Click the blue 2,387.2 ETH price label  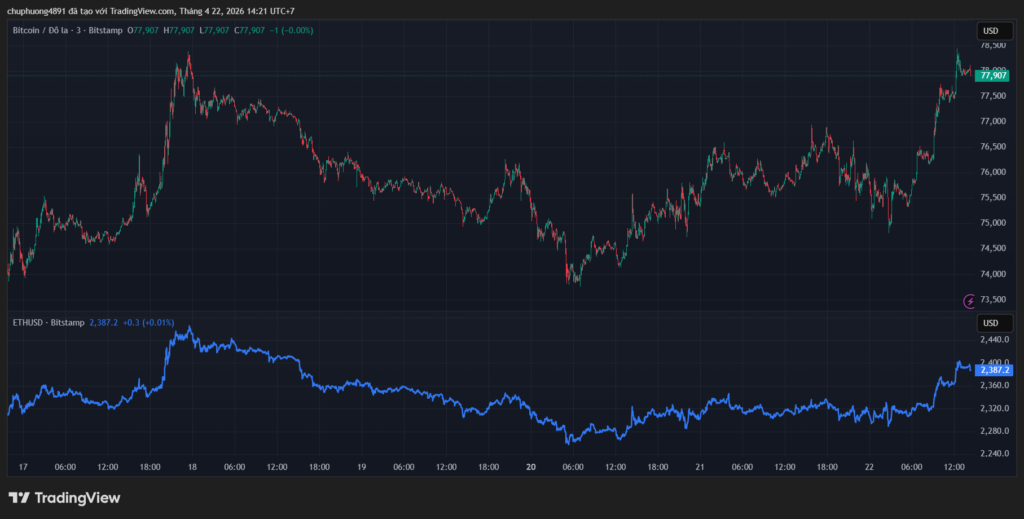click(x=996, y=370)
